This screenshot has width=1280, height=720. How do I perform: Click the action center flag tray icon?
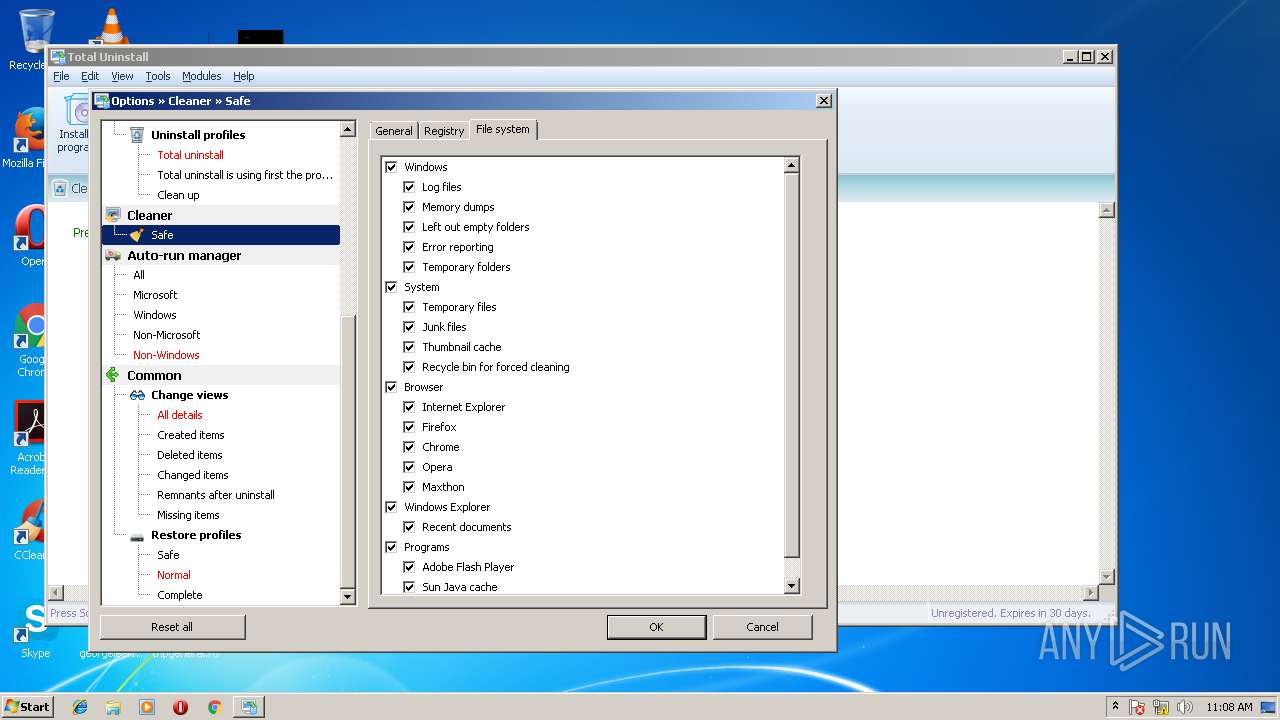(x=1137, y=707)
